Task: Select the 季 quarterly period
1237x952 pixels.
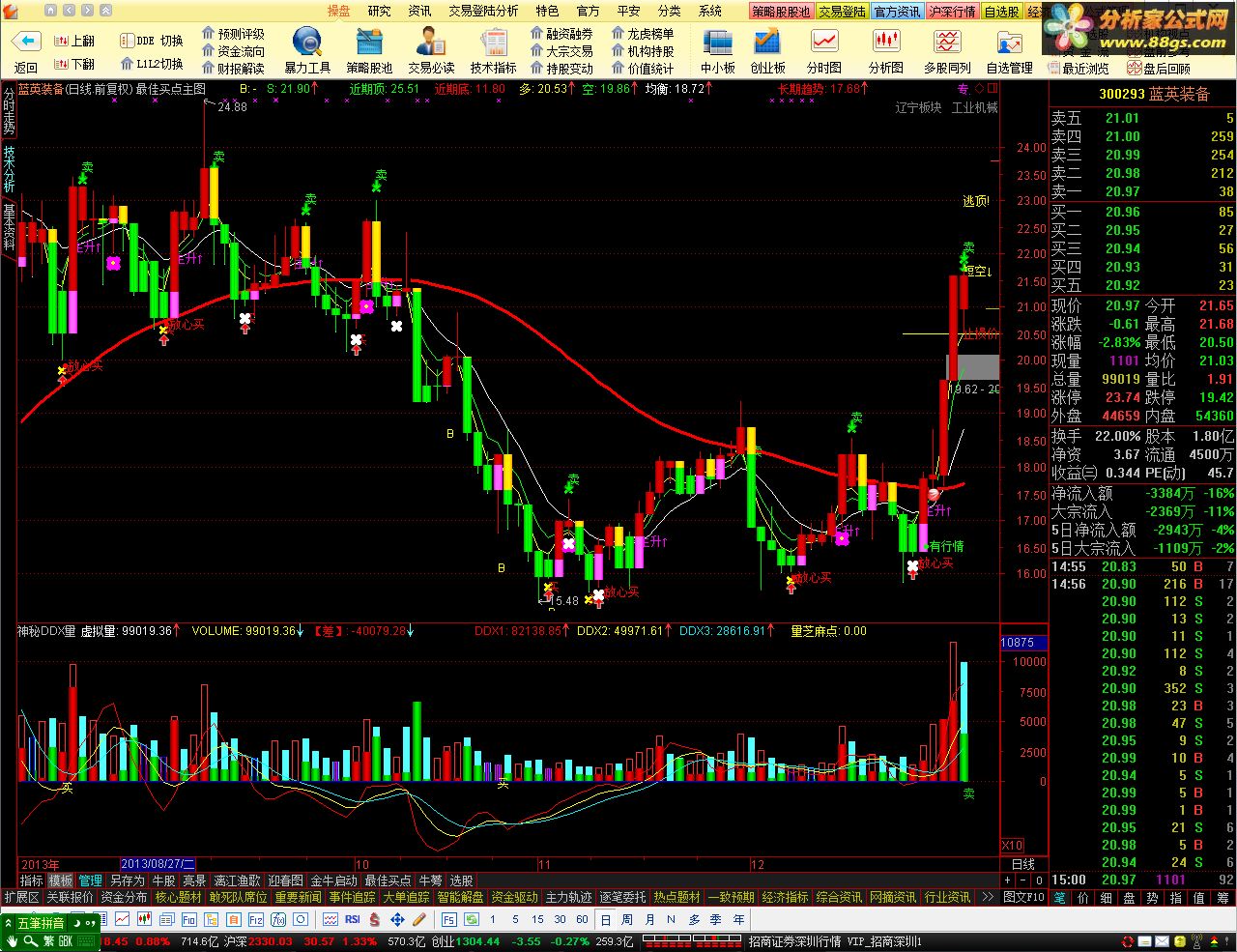Action: 716,919
